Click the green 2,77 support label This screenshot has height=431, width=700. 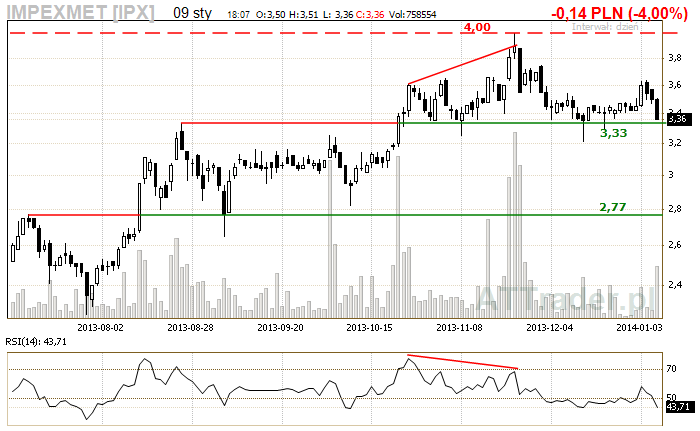612,207
